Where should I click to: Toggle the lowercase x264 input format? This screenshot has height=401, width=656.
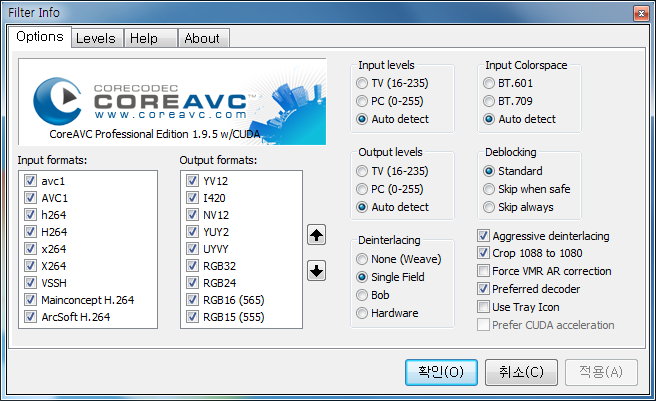coord(30,249)
